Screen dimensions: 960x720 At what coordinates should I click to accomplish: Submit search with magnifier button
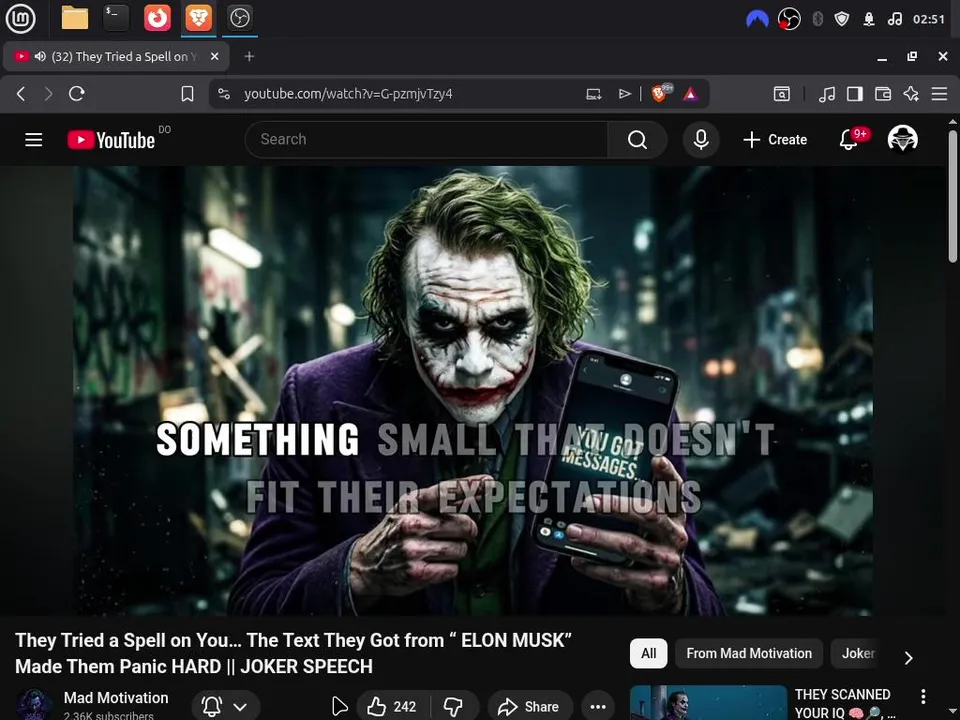click(x=637, y=140)
